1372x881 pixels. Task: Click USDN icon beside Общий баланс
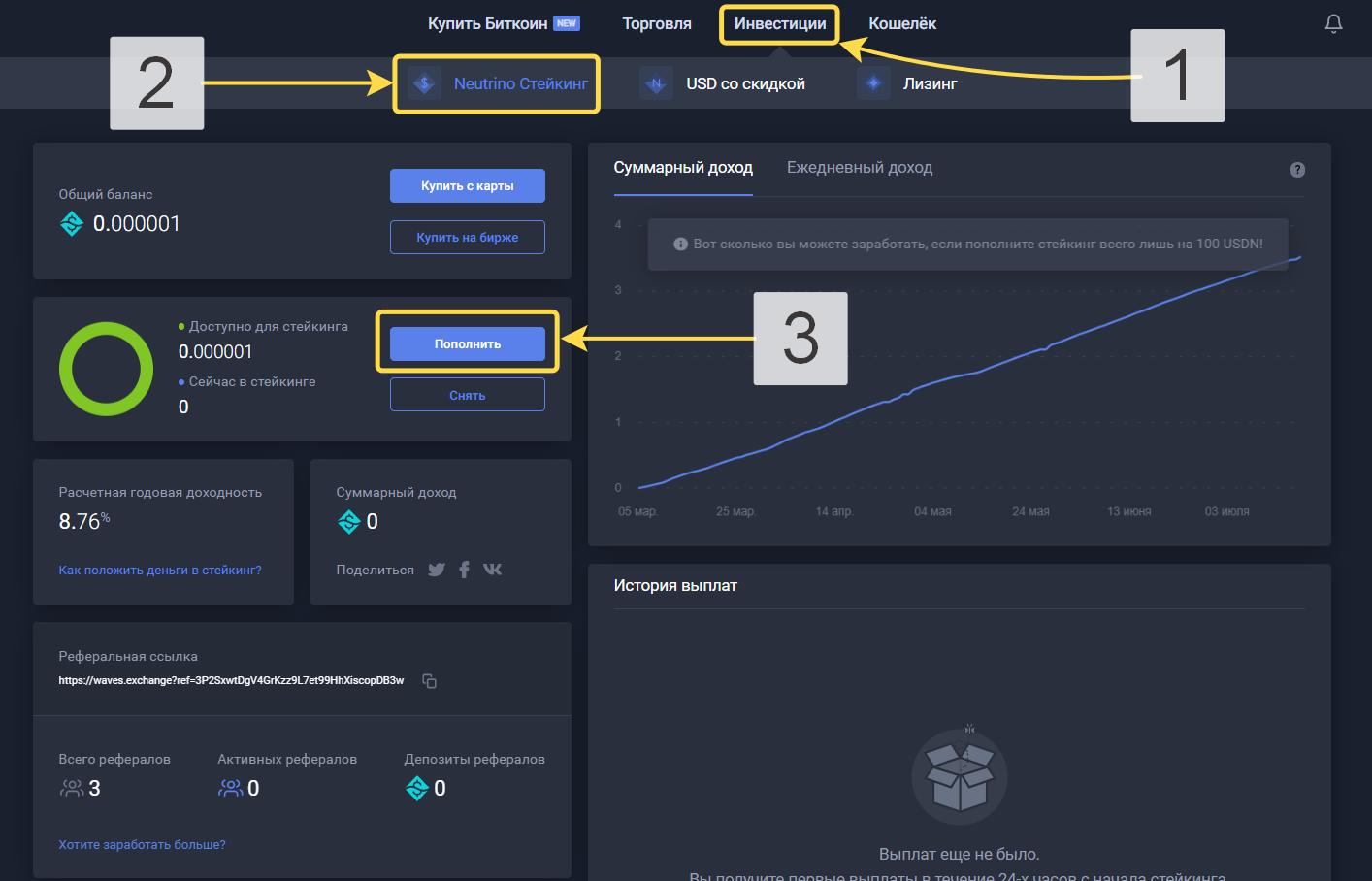point(72,224)
